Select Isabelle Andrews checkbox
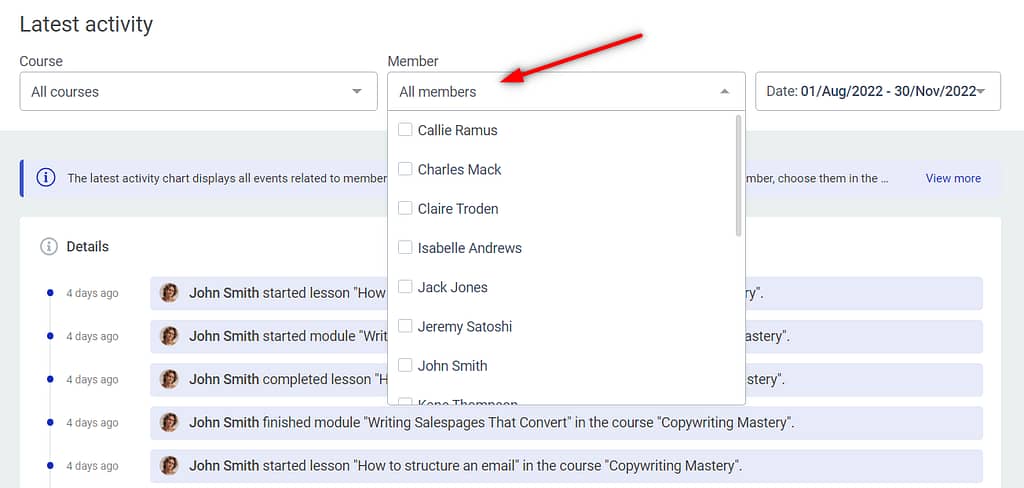Screen dimensions: 1024x488 pyautogui.click(x=405, y=247)
